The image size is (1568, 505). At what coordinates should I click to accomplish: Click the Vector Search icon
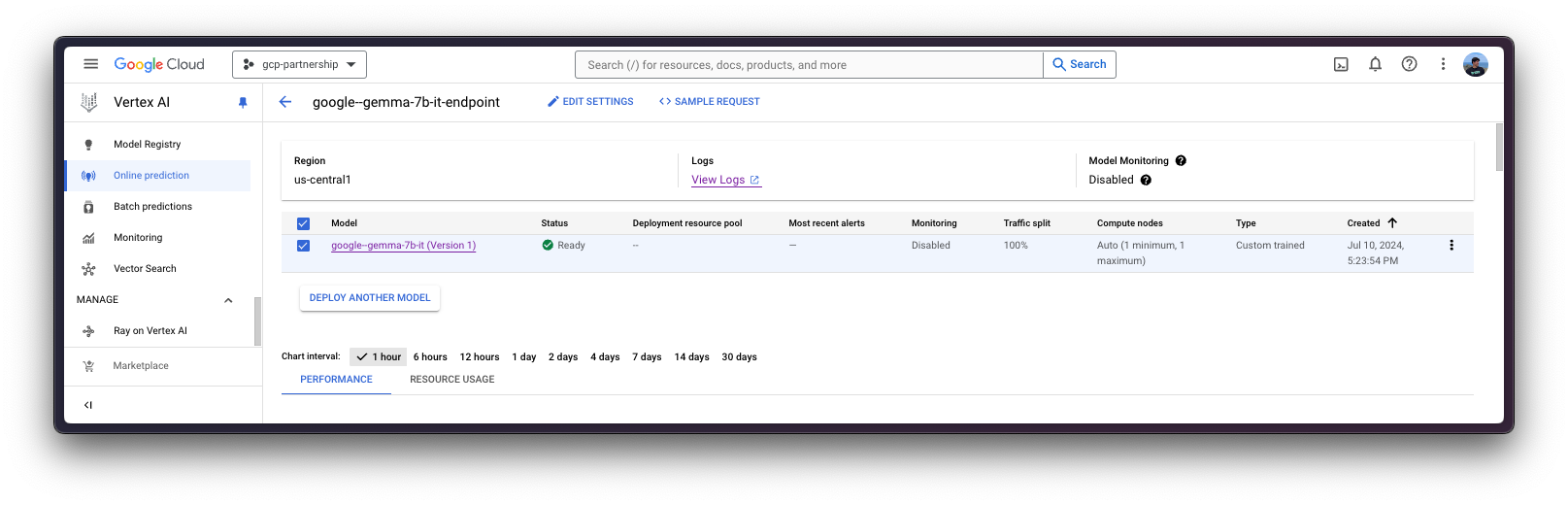tap(88, 269)
